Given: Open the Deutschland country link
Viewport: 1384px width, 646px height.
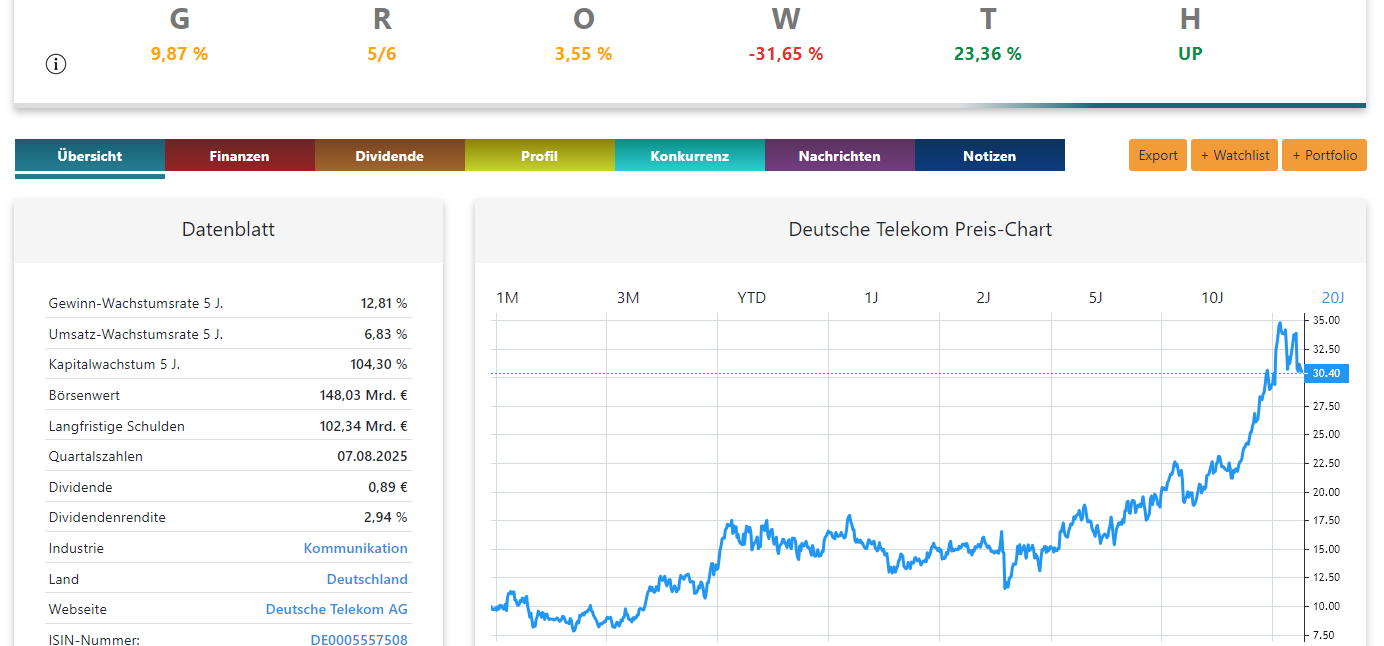Looking at the screenshot, I should [x=367, y=579].
